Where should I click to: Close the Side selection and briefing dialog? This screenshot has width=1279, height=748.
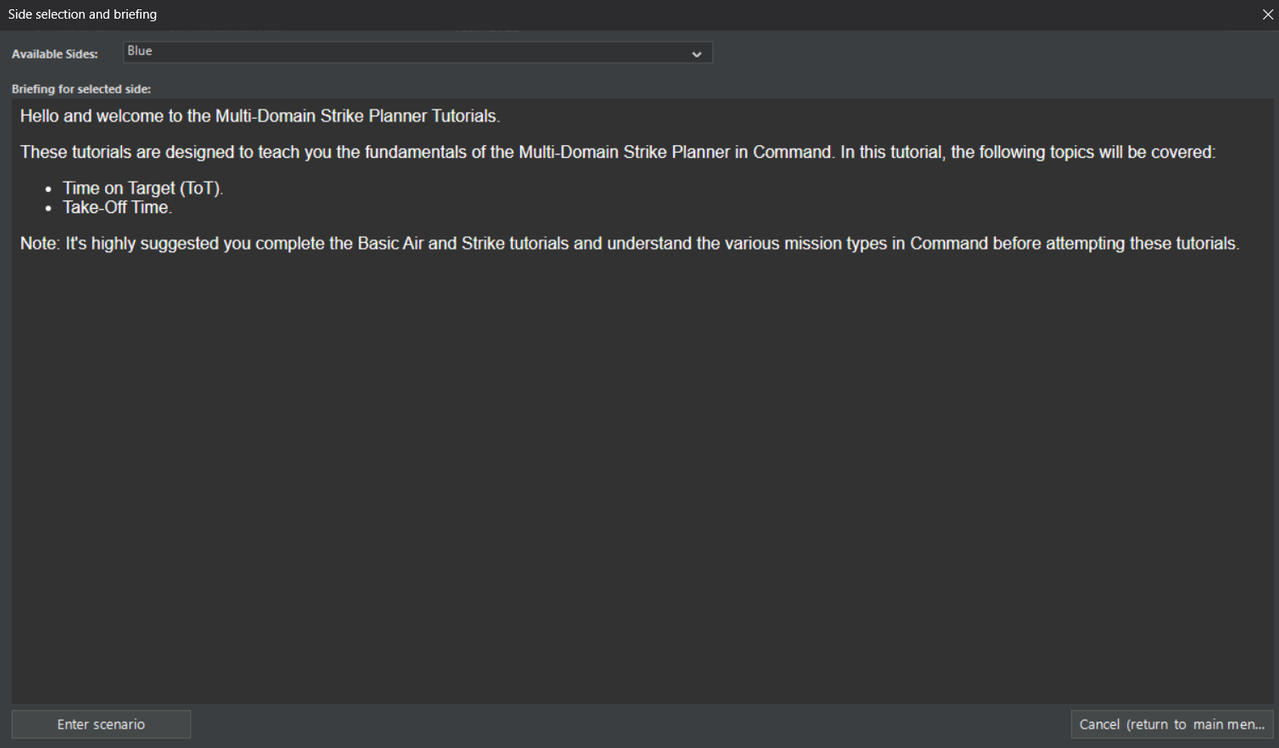[x=1267, y=15]
